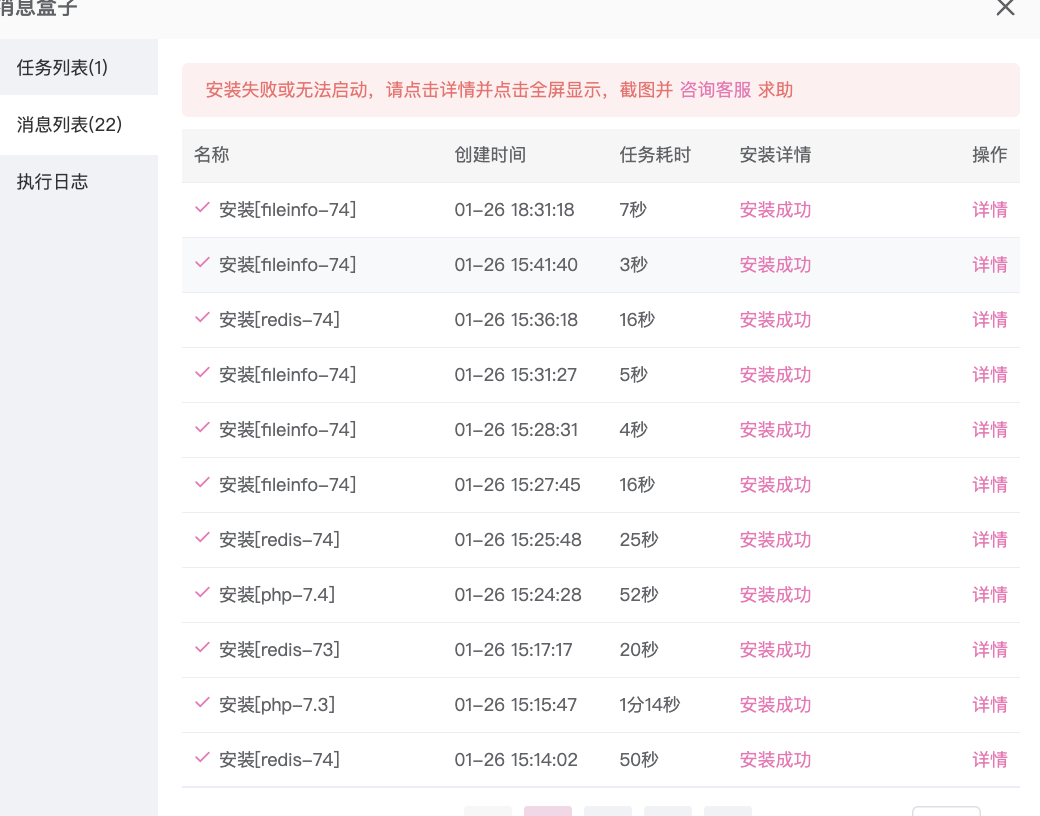Click the 名称 column header
The height and width of the screenshot is (816, 1040).
211,155
